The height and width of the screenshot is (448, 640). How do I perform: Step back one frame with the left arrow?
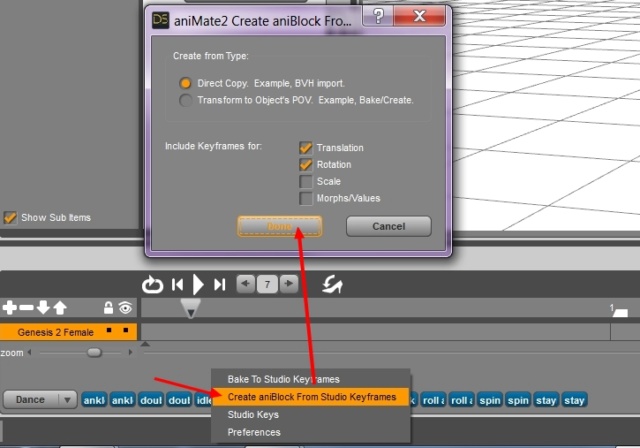tap(246, 284)
